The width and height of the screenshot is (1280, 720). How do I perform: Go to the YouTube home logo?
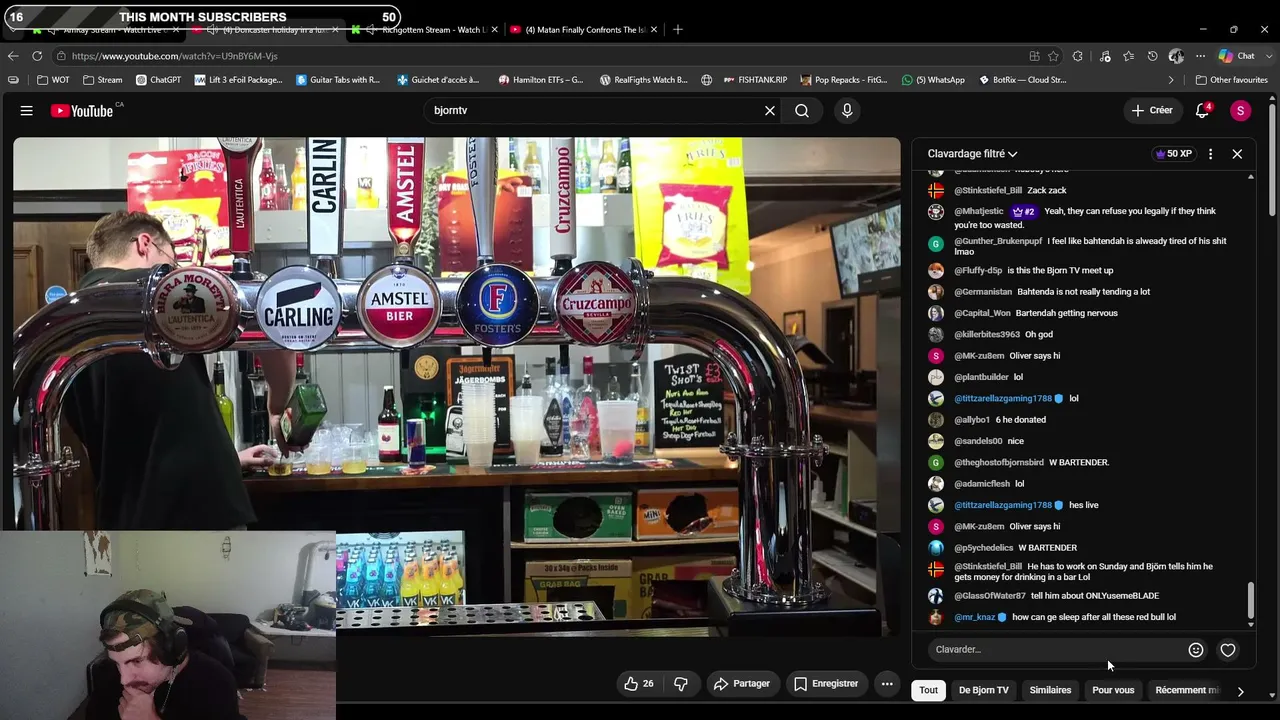coord(83,111)
